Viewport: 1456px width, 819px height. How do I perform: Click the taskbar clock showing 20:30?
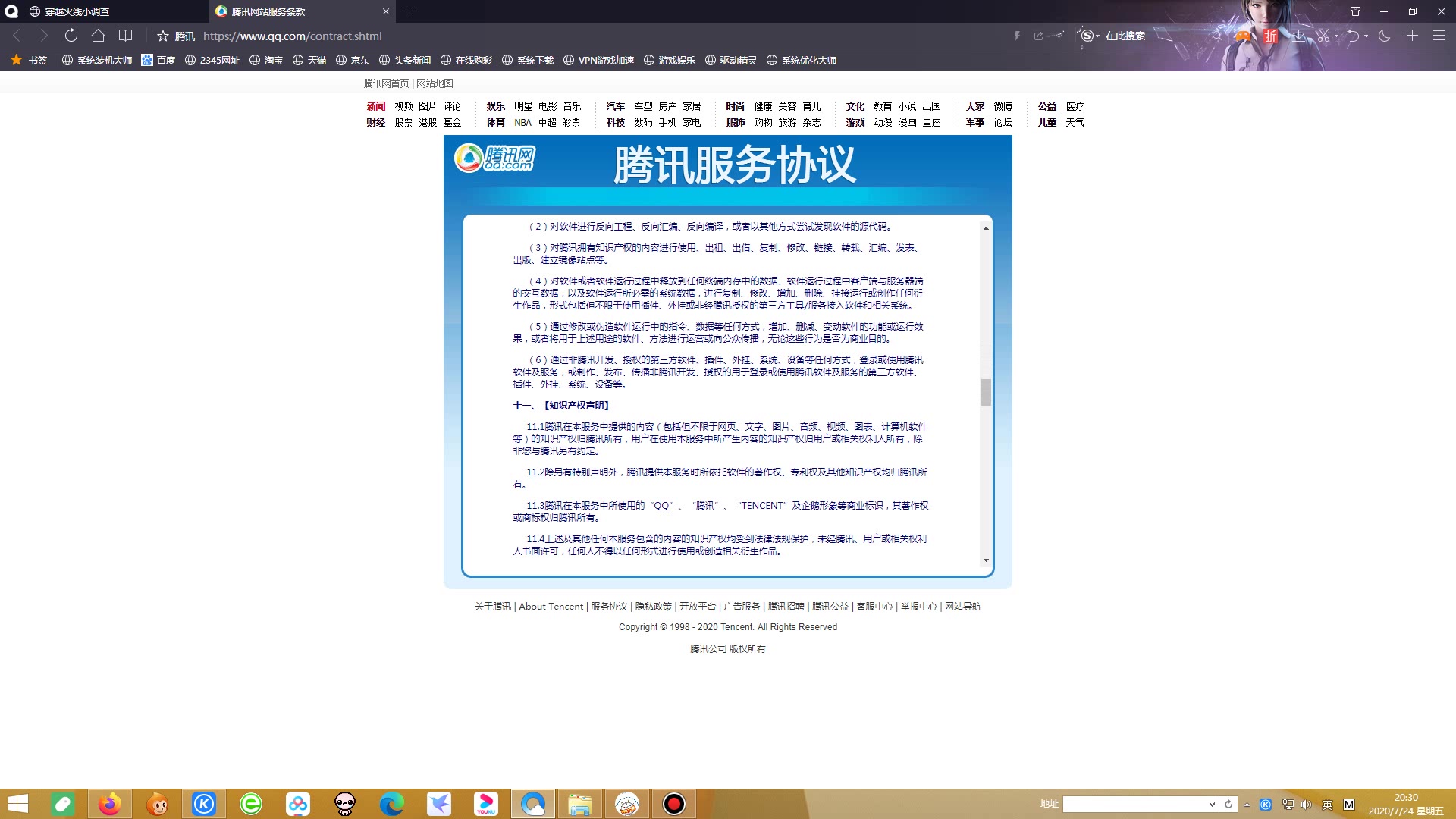(1406, 804)
